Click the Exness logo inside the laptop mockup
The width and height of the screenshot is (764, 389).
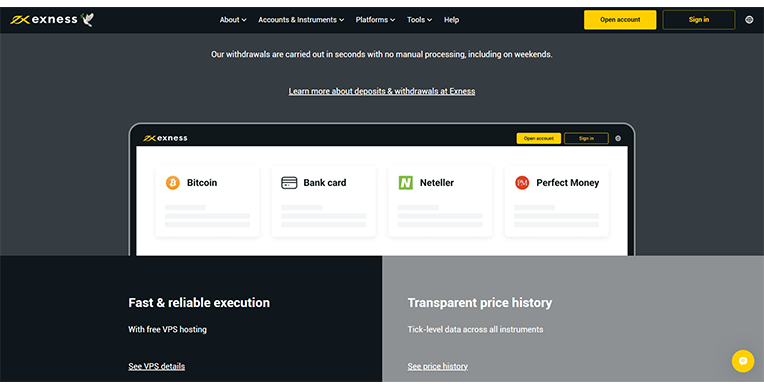click(165, 138)
